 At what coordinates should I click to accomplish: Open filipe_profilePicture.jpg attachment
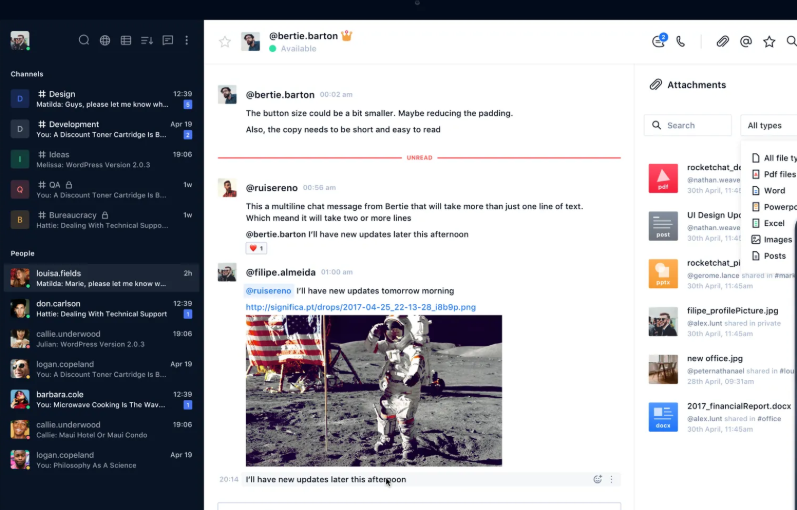coord(722,321)
